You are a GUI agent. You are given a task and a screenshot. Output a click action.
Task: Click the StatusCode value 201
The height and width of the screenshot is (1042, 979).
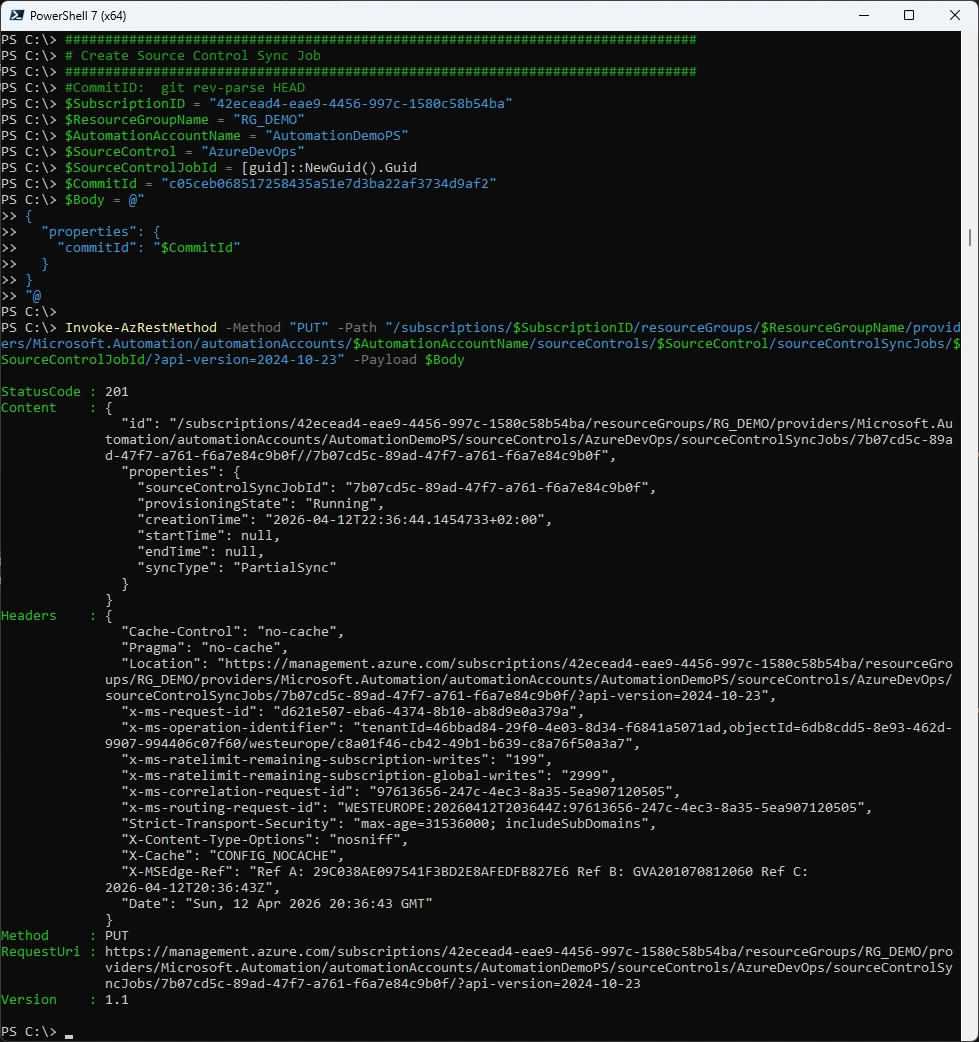point(117,392)
